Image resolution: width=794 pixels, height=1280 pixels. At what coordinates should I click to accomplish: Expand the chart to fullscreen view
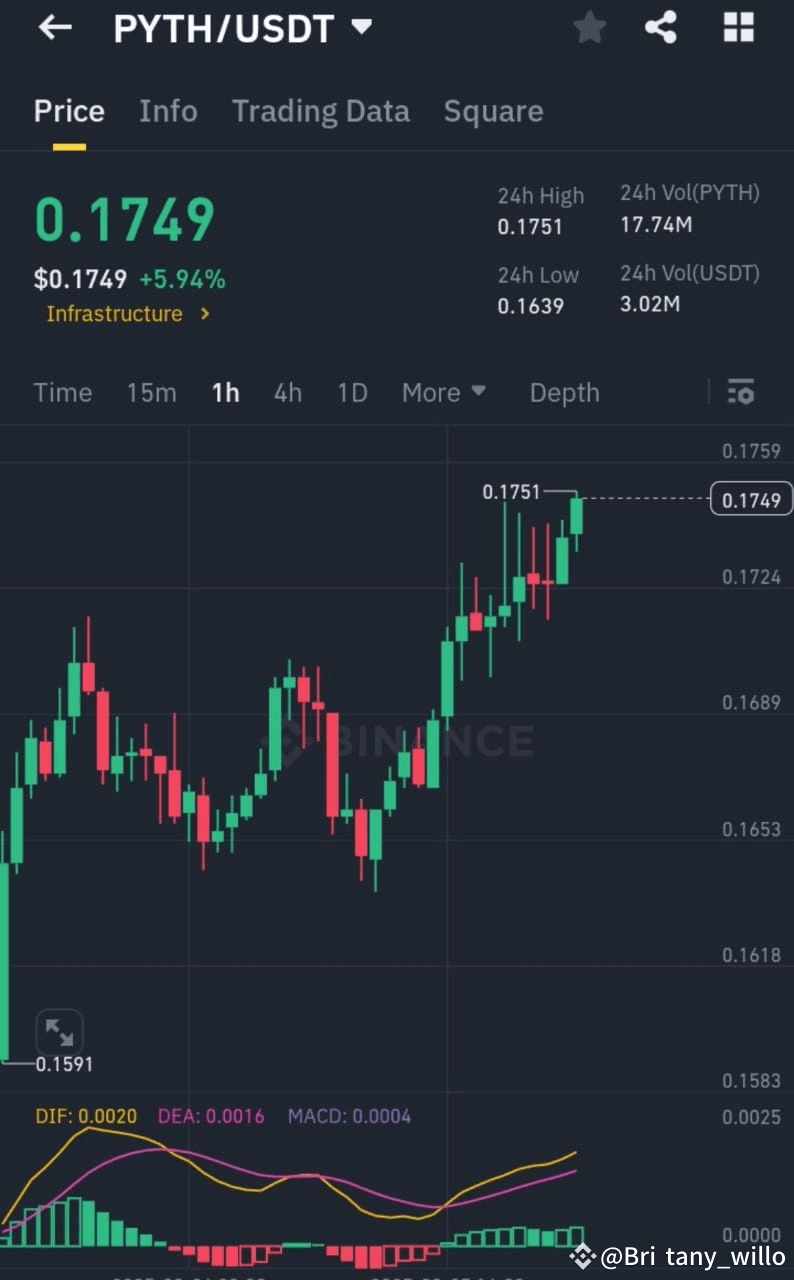coord(60,1031)
